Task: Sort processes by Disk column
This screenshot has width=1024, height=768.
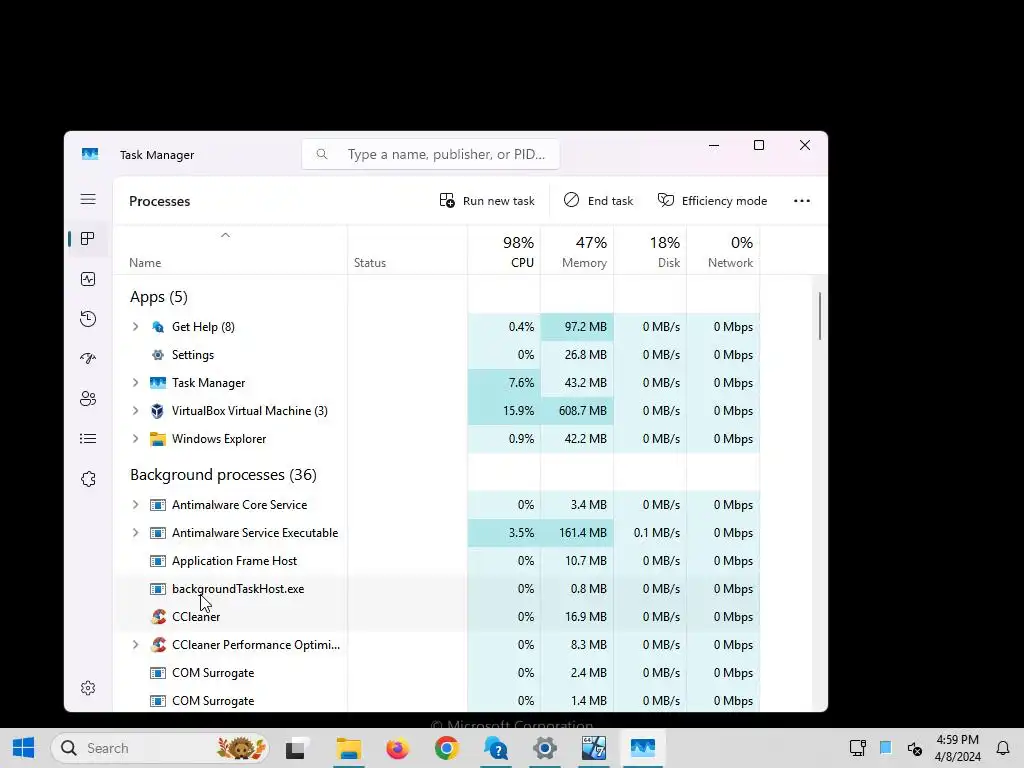Action: (x=650, y=251)
